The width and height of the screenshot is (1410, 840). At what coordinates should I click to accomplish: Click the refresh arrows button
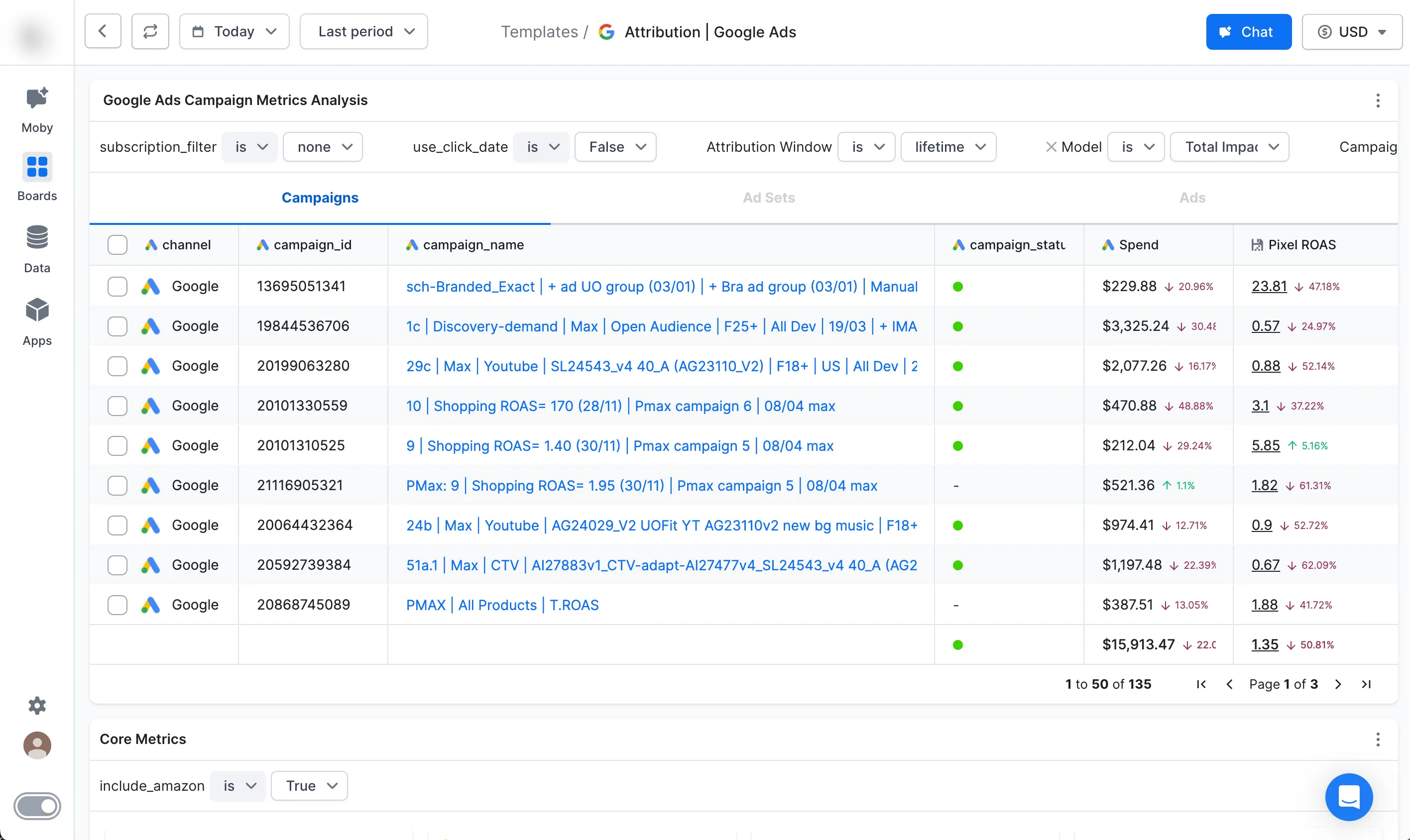[150, 32]
